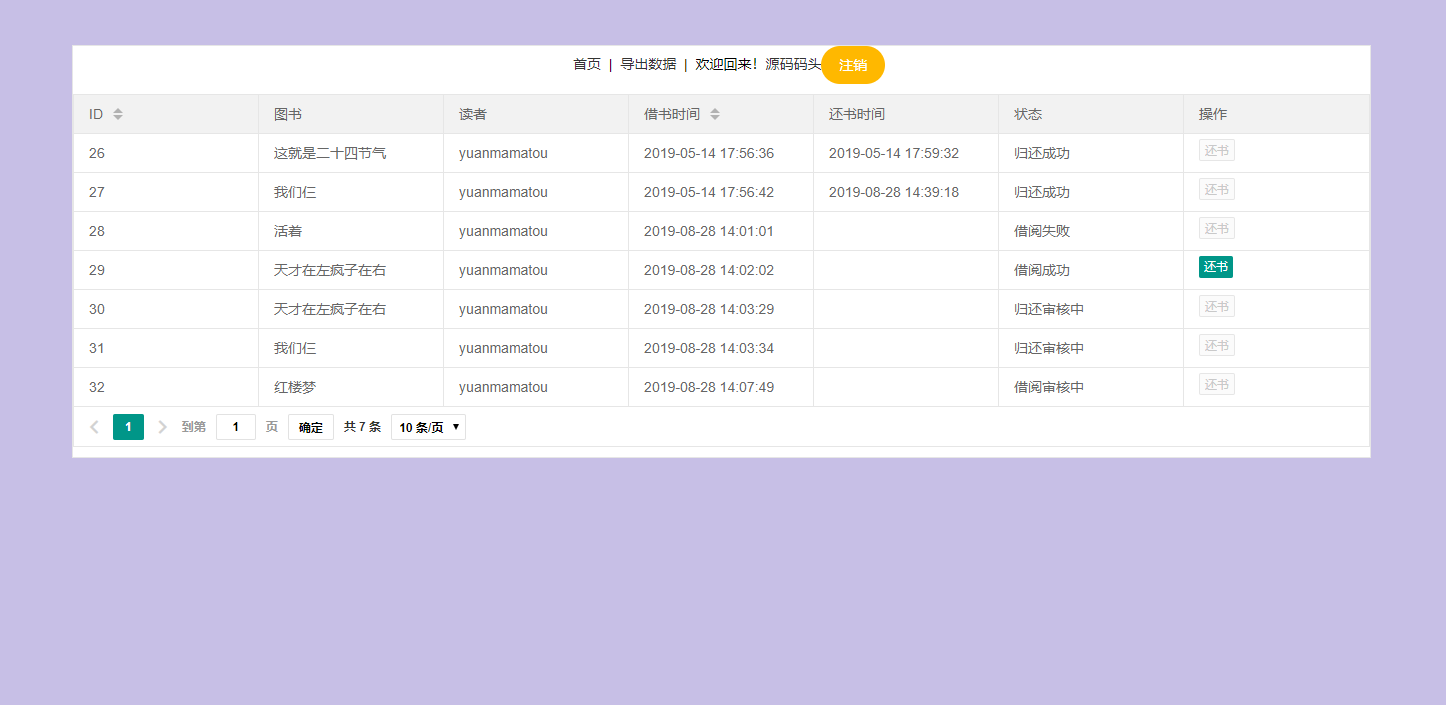
Task: Click disabled 还书 button for record 26
Action: coord(1216,151)
